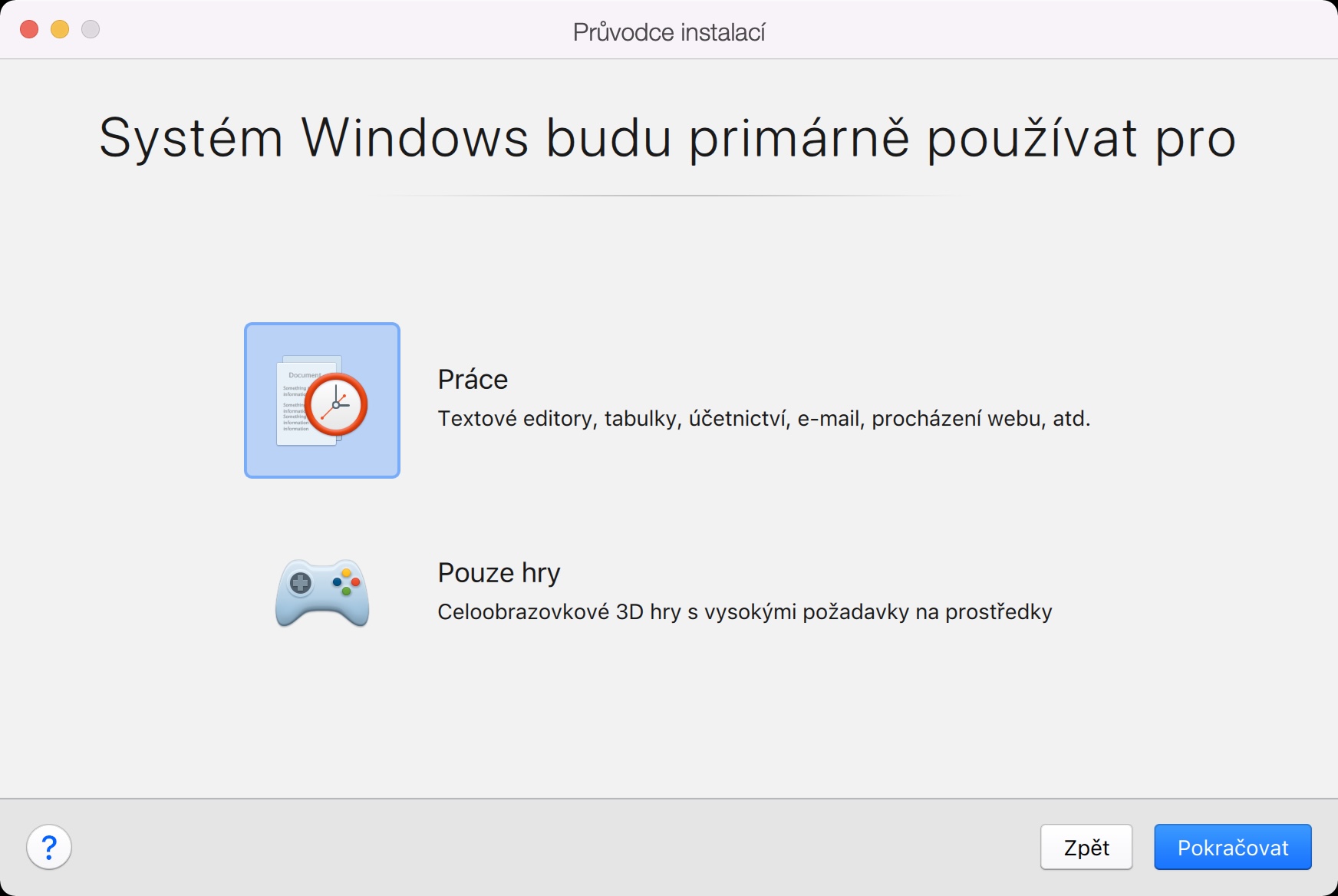Choose the Práce option label
This screenshot has height=896, width=1338.
click(473, 380)
